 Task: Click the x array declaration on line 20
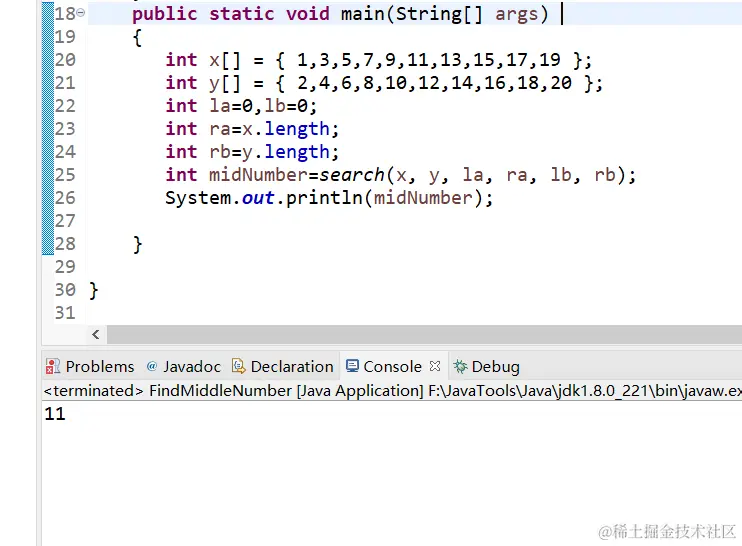point(379,60)
